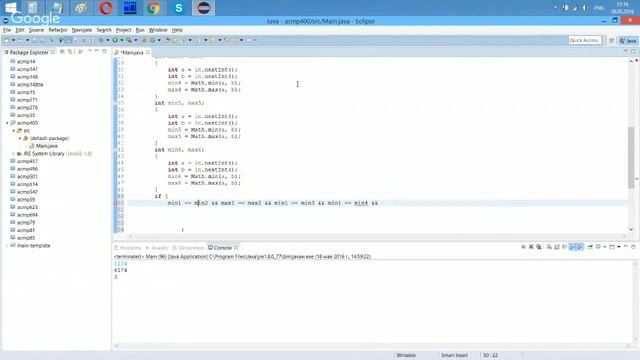Expand the main-template project
Image resolution: width=640 pixels, height=360 pixels.
(x=7, y=246)
